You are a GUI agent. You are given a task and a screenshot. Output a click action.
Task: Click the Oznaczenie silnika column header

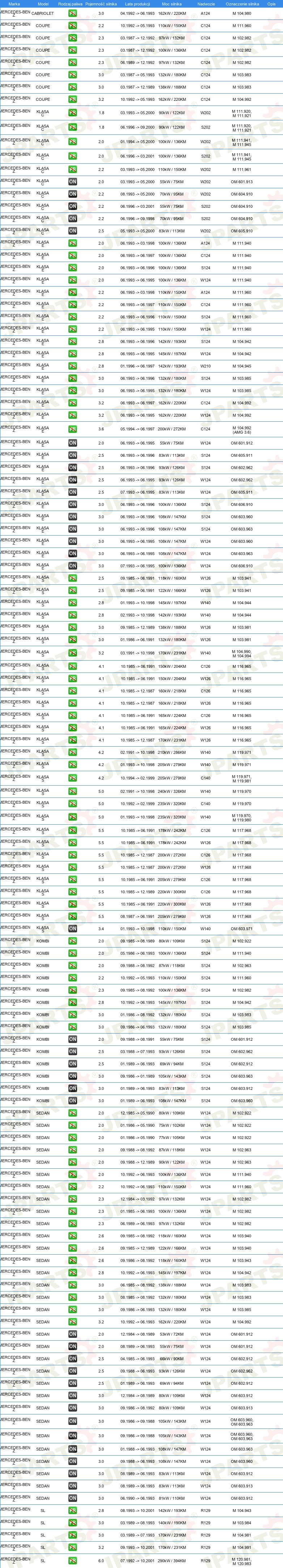coord(242,4)
